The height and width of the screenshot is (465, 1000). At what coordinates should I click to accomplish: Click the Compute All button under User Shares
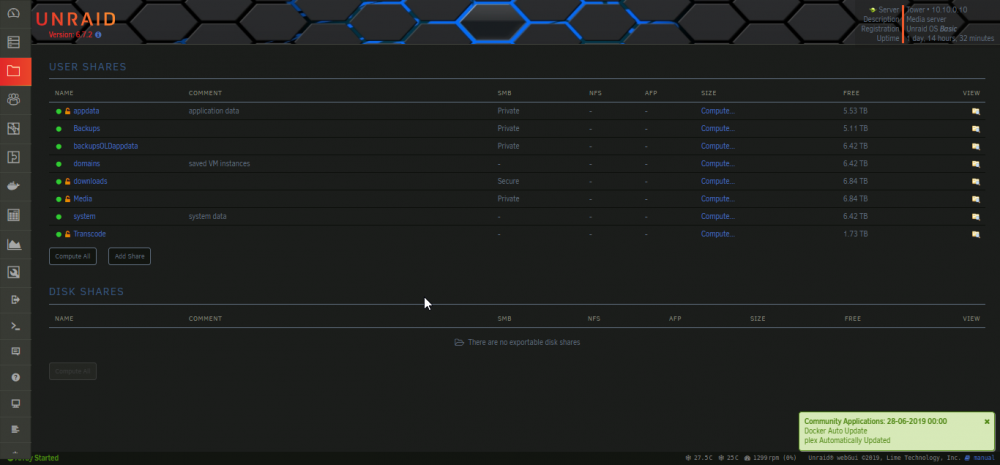[x=73, y=256]
